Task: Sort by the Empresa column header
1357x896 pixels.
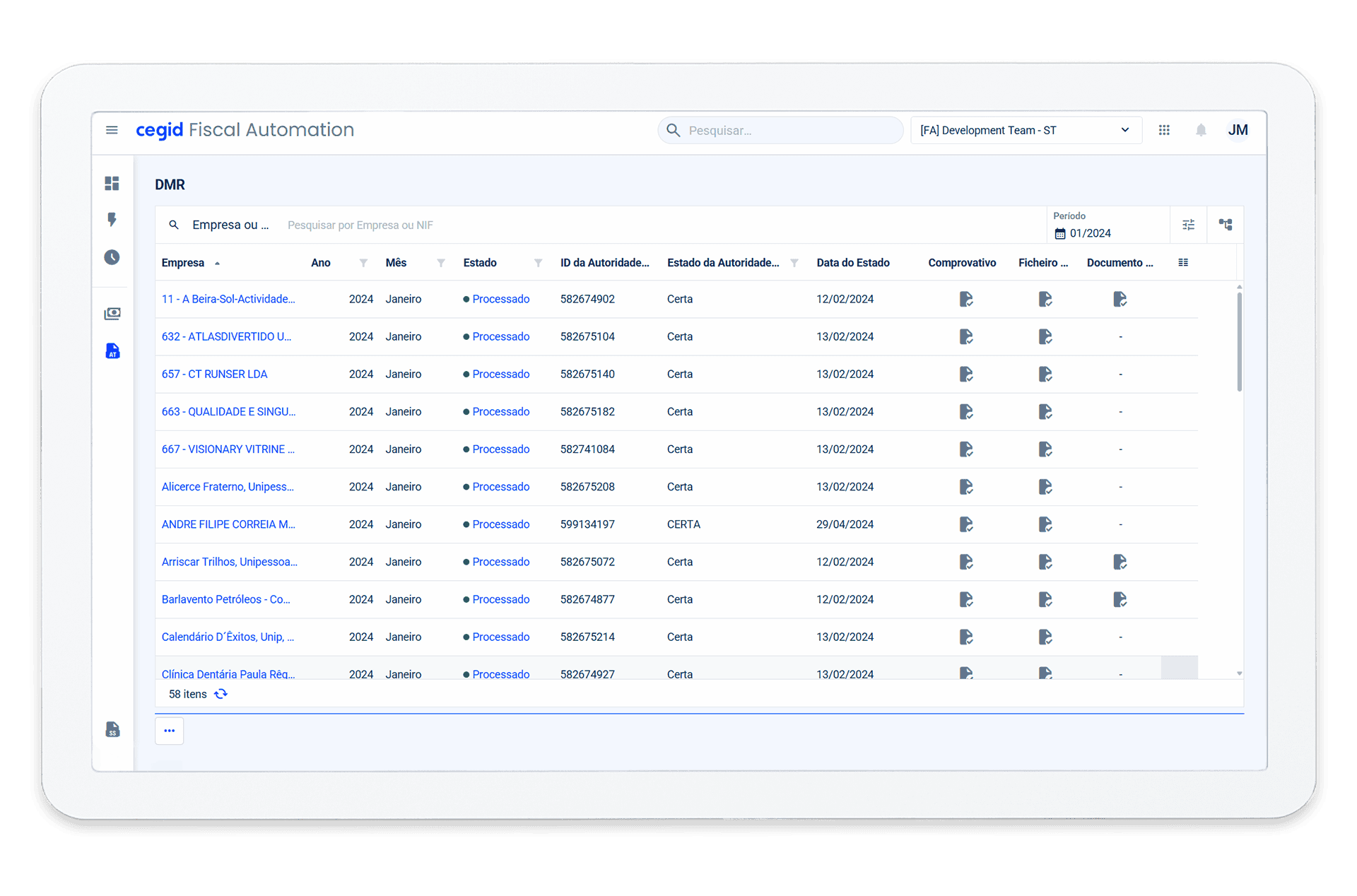Action: pyautogui.click(x=183, y=263)
